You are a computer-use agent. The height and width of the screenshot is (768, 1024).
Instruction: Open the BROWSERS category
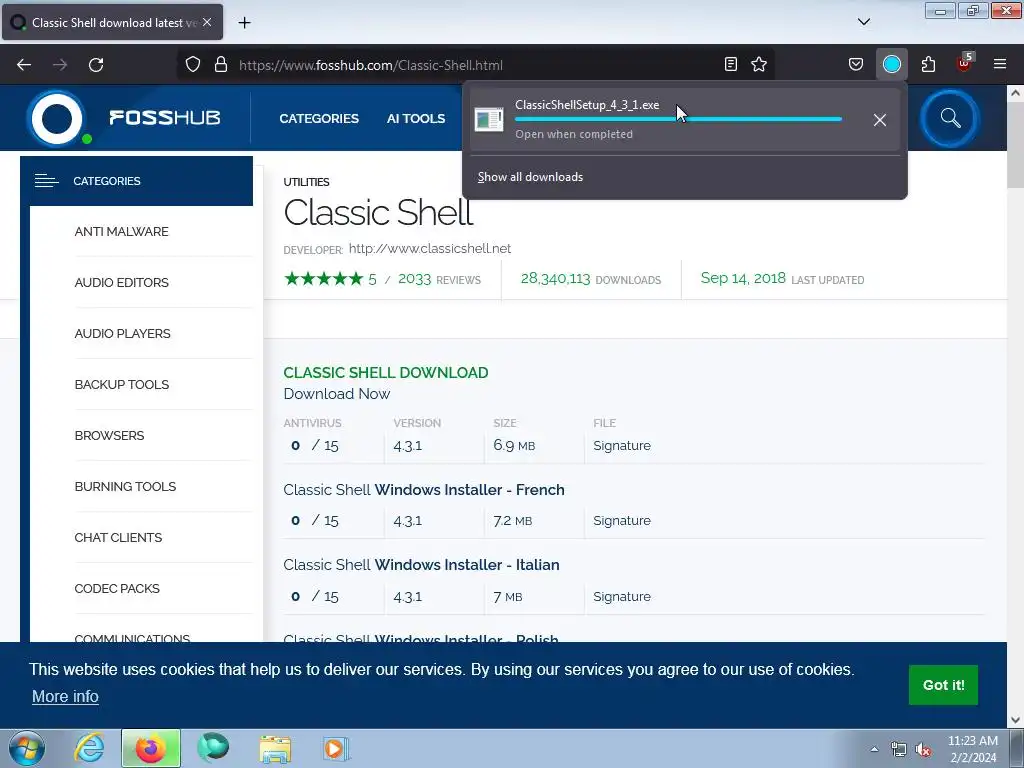tap(109, 436)
